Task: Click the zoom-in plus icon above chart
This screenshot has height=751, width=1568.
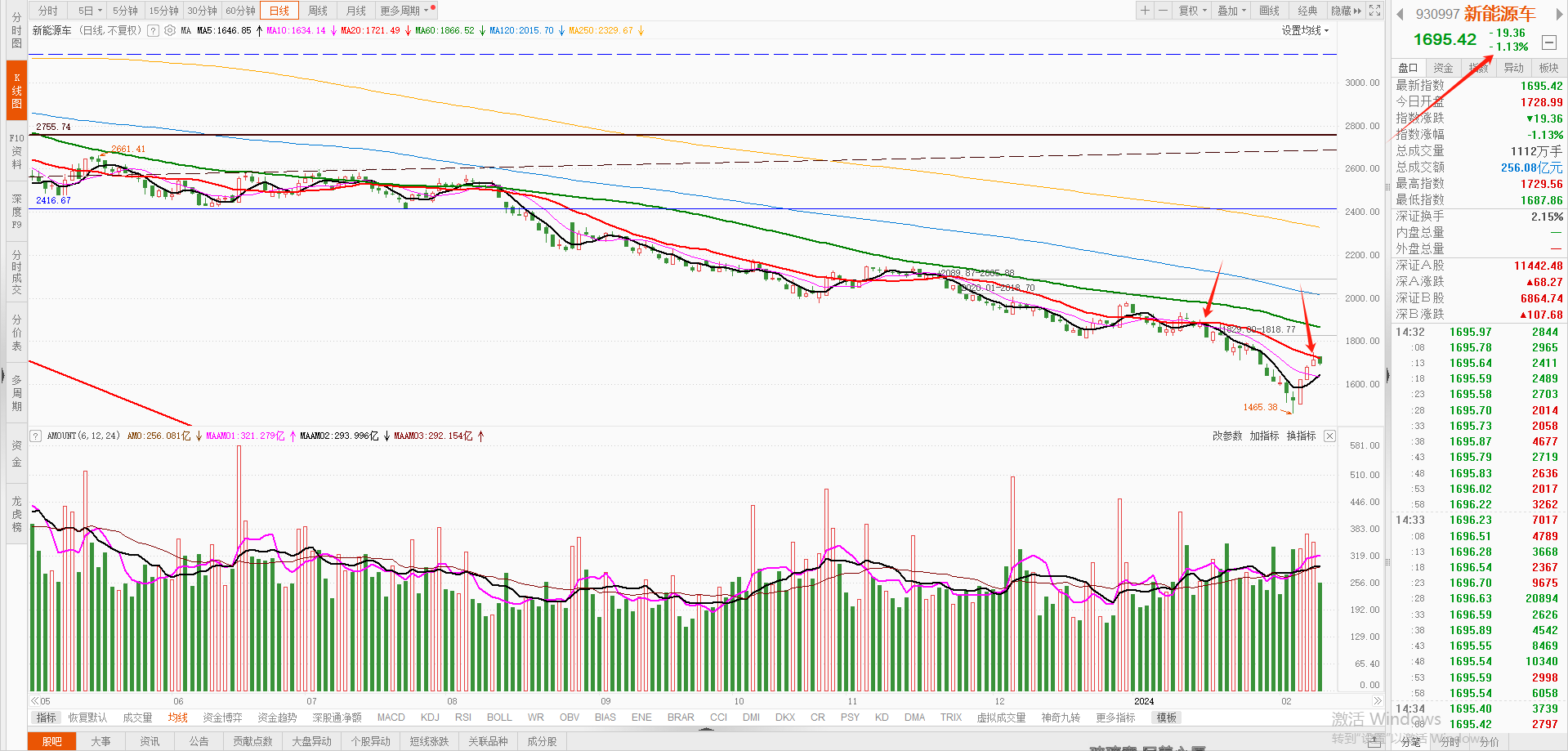Action: tap(1145, 11)
